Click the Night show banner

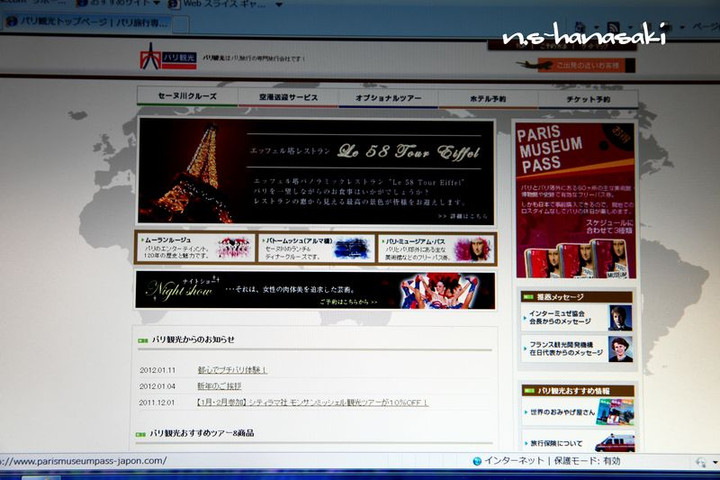[x=315, y=290]
